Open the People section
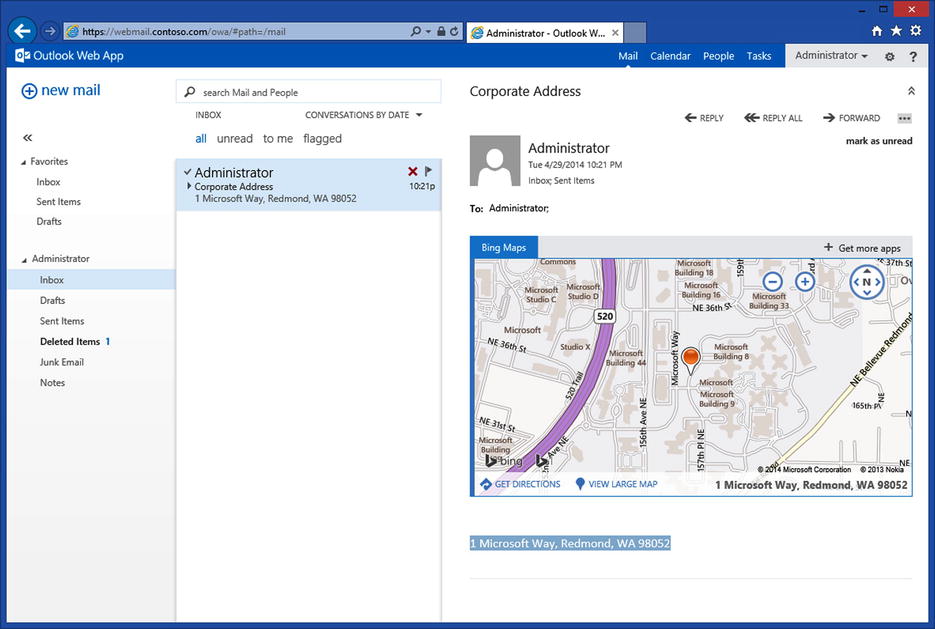This screenshot has height=629, width=935. pos(719,56)
